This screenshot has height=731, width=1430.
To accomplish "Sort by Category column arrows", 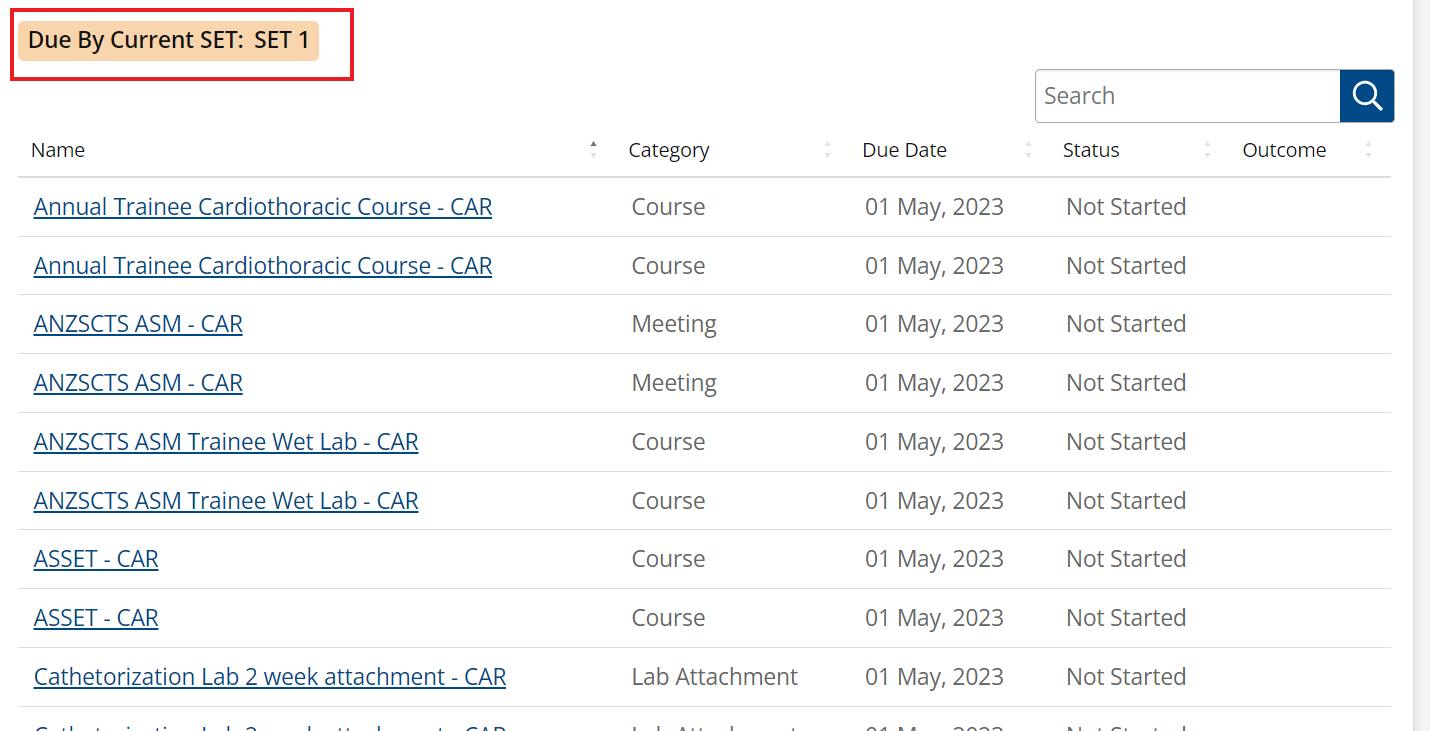I will [x=827, y=150].
